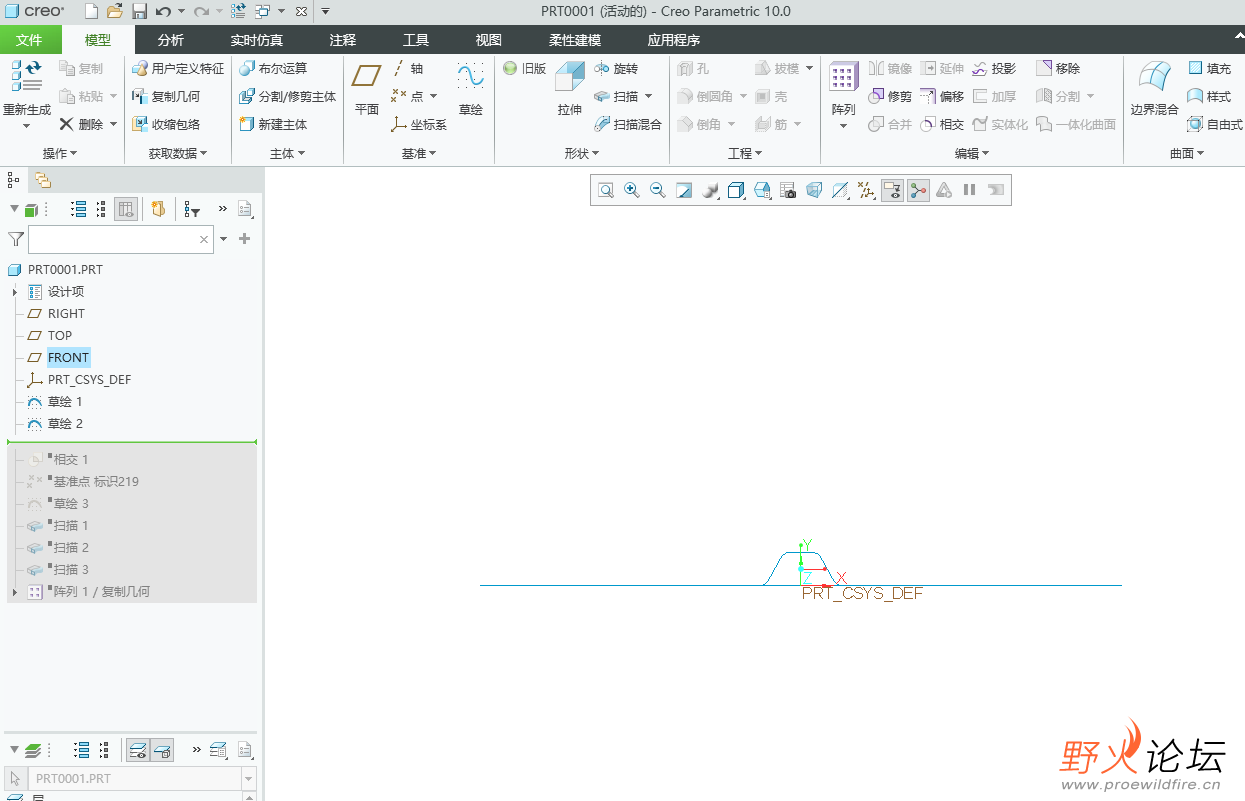Screen dimensions: 1245x801
Task: Select 草绘 1 in the model tree
Action: click(x=65, y=402)
